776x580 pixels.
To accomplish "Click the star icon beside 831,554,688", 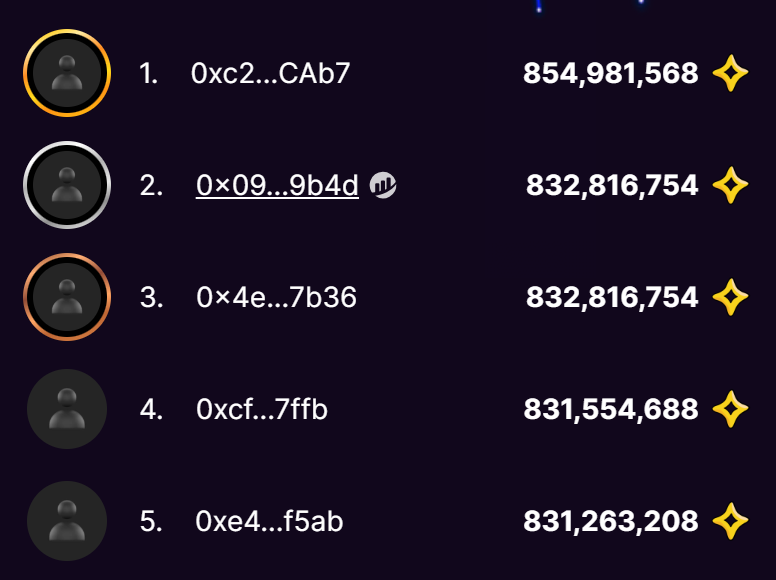I will [731, 409].
